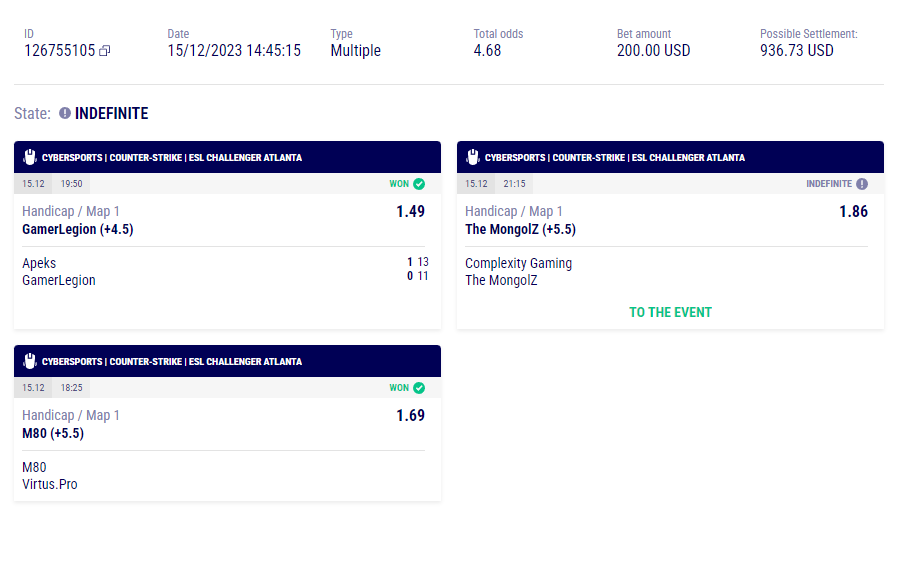Click the Virtus.Pro team name
The image size is (903, 585).
point(50,484)
